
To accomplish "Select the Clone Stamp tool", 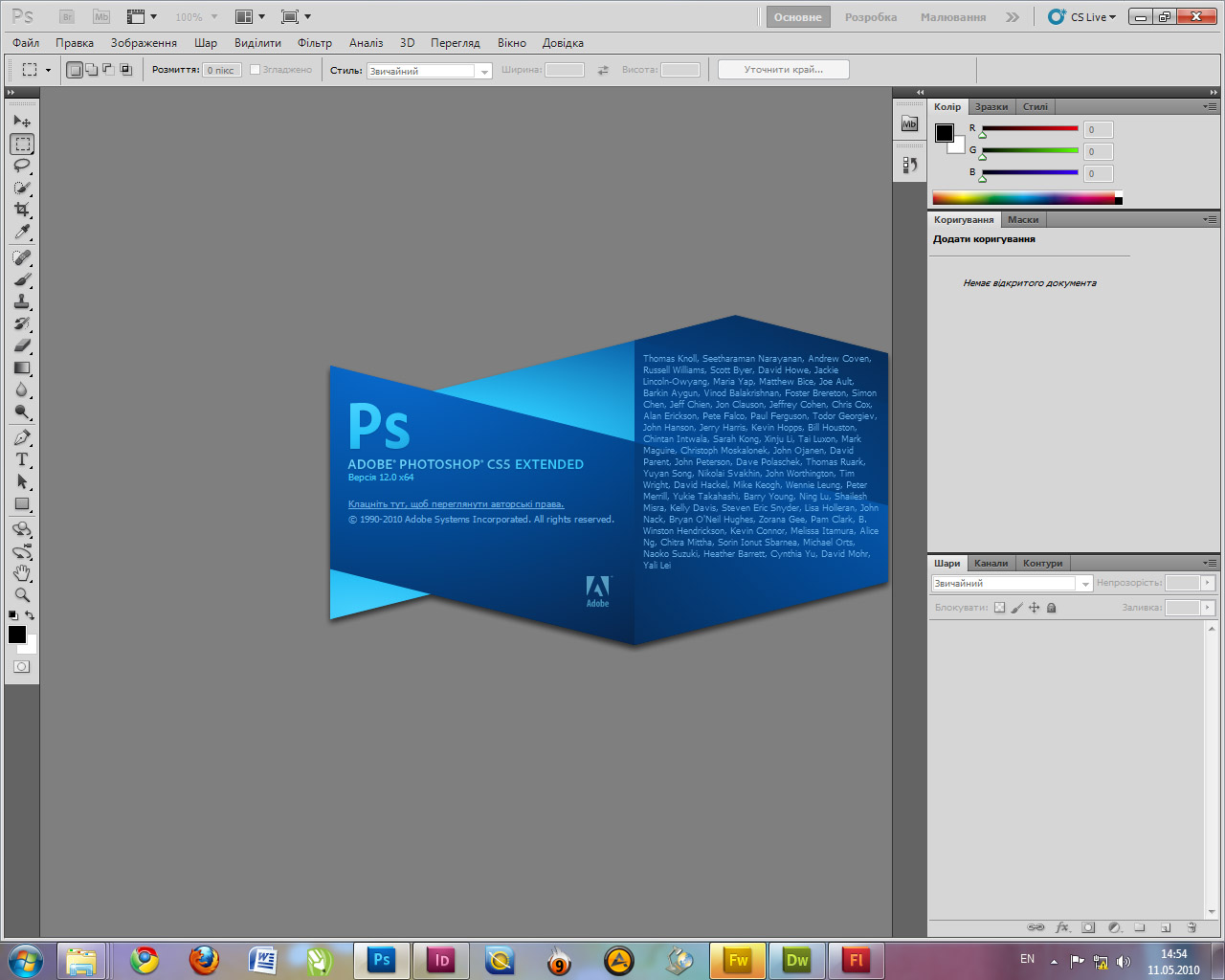I will pos(22,302).
